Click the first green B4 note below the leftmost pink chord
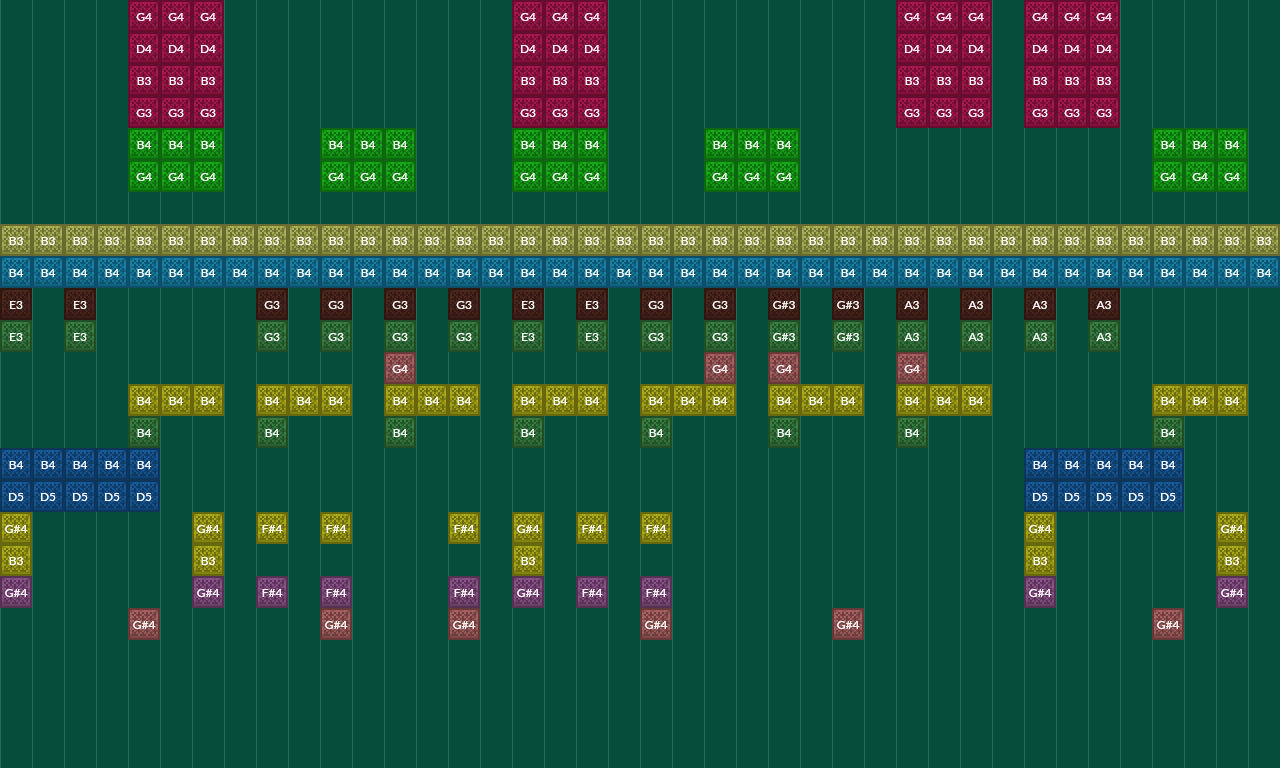Screen dimensions: 1280x768 [143, 145]
